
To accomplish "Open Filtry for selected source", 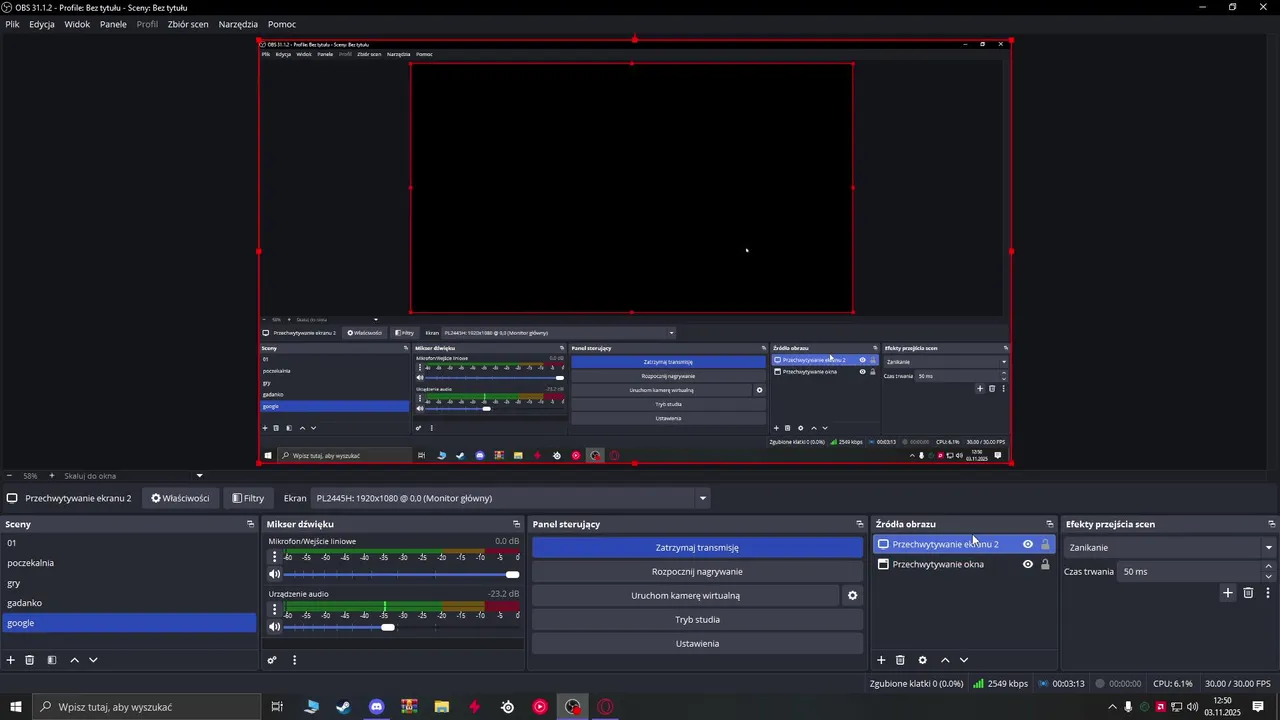I will pos(248,498).
